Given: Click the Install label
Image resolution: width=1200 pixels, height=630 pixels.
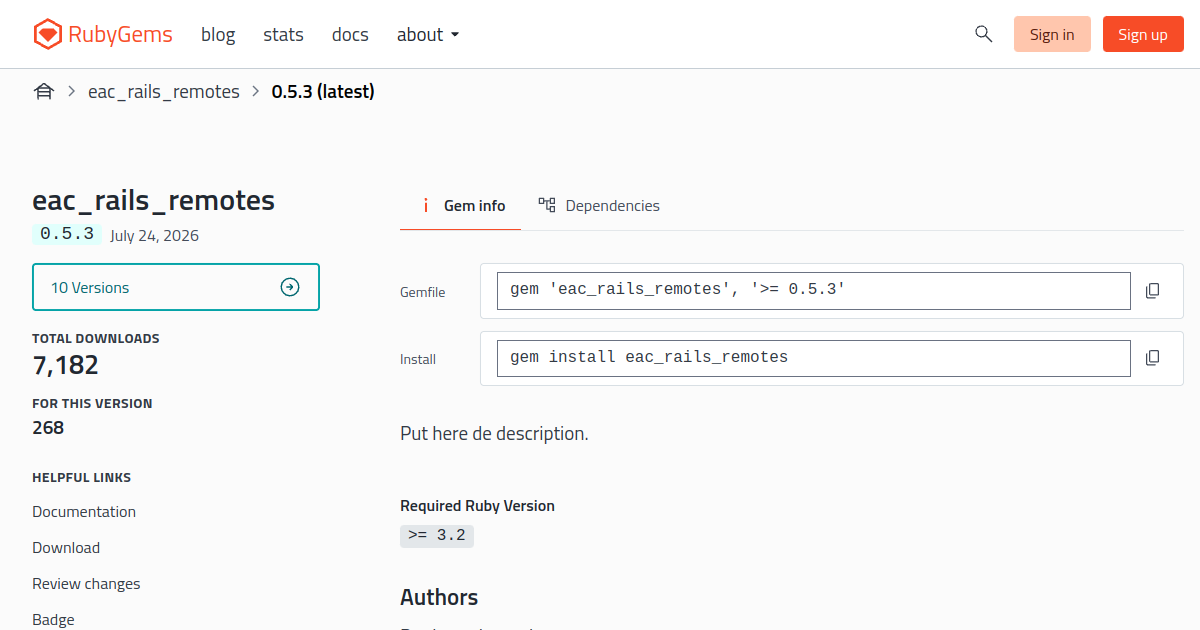Looking at the screenshot, I should (x=418, y=359).
